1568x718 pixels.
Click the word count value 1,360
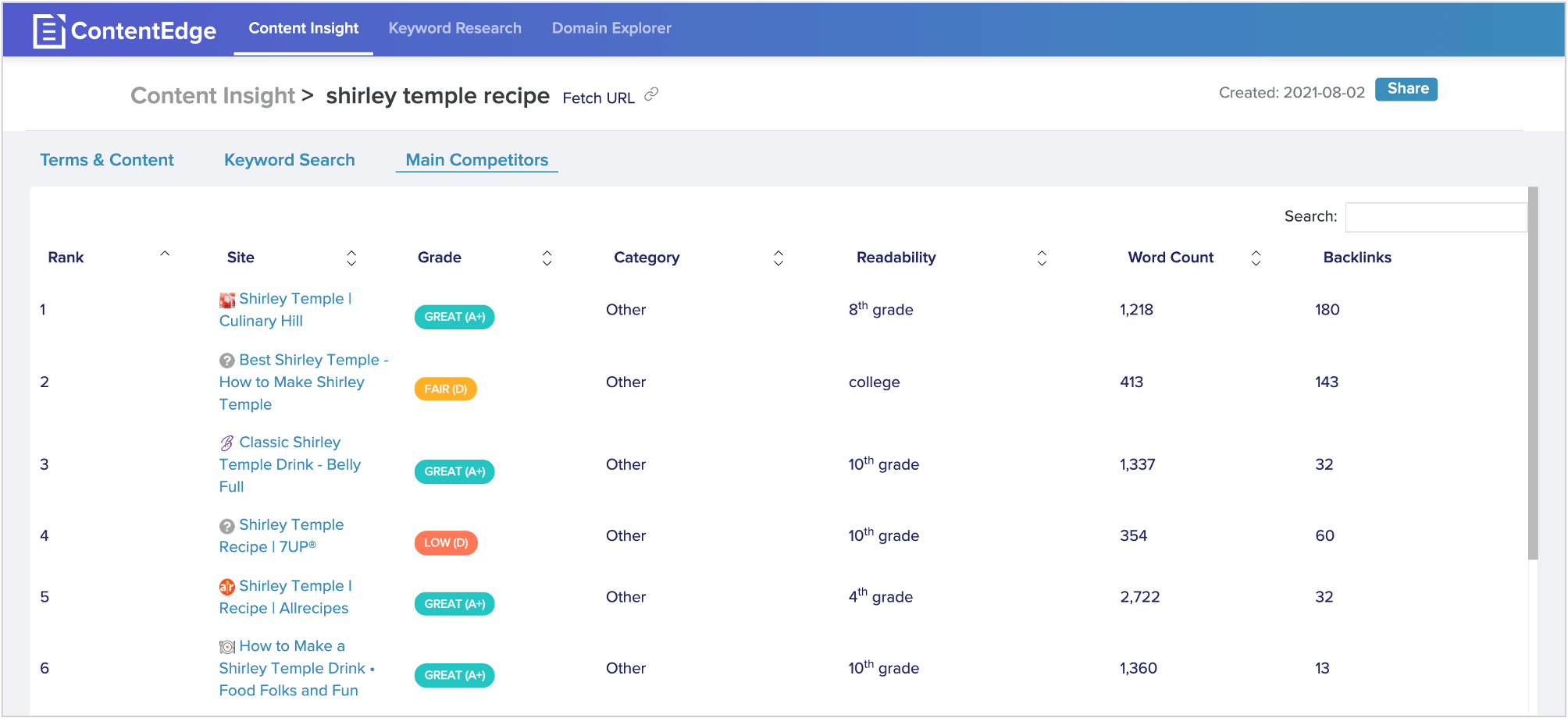(1139, 669)
